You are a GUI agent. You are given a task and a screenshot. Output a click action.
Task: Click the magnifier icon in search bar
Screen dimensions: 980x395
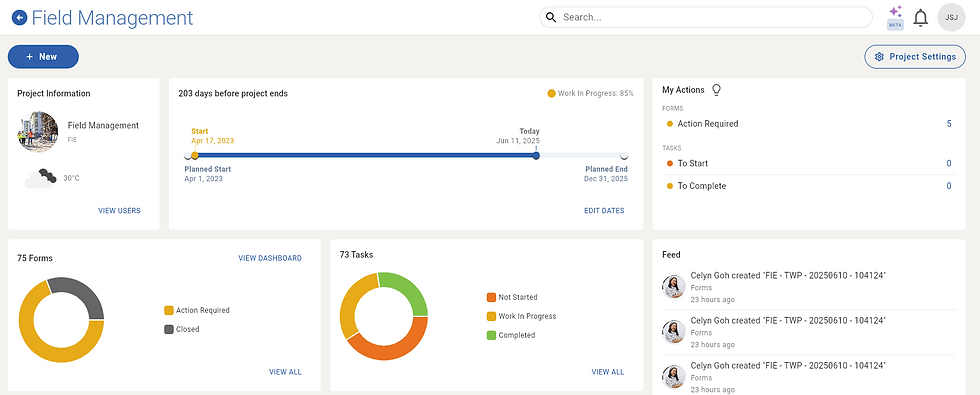coord(551,18)
